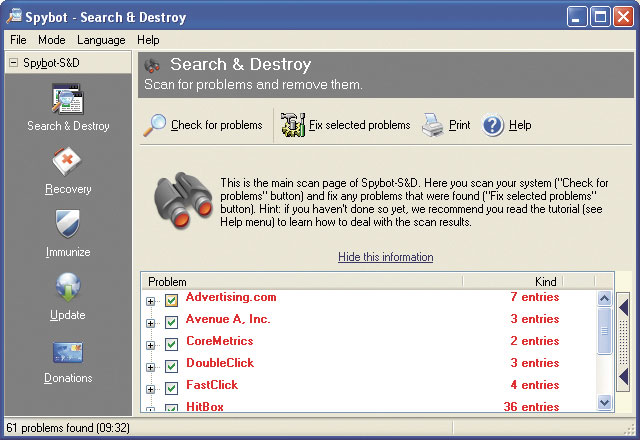The width and height of the screenshot is (640, 440).
Task: Collapse the Spybot-S&D sidebar section
Action: 13,63
